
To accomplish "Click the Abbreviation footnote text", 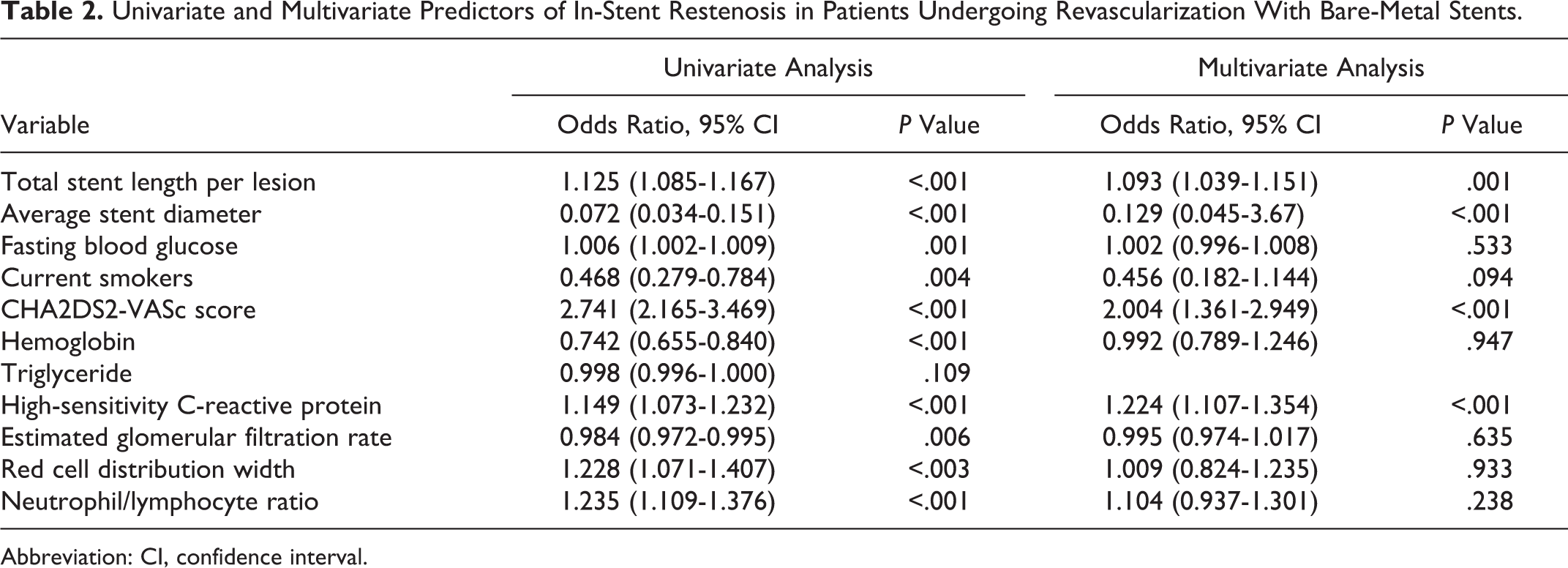I will 184,557.
